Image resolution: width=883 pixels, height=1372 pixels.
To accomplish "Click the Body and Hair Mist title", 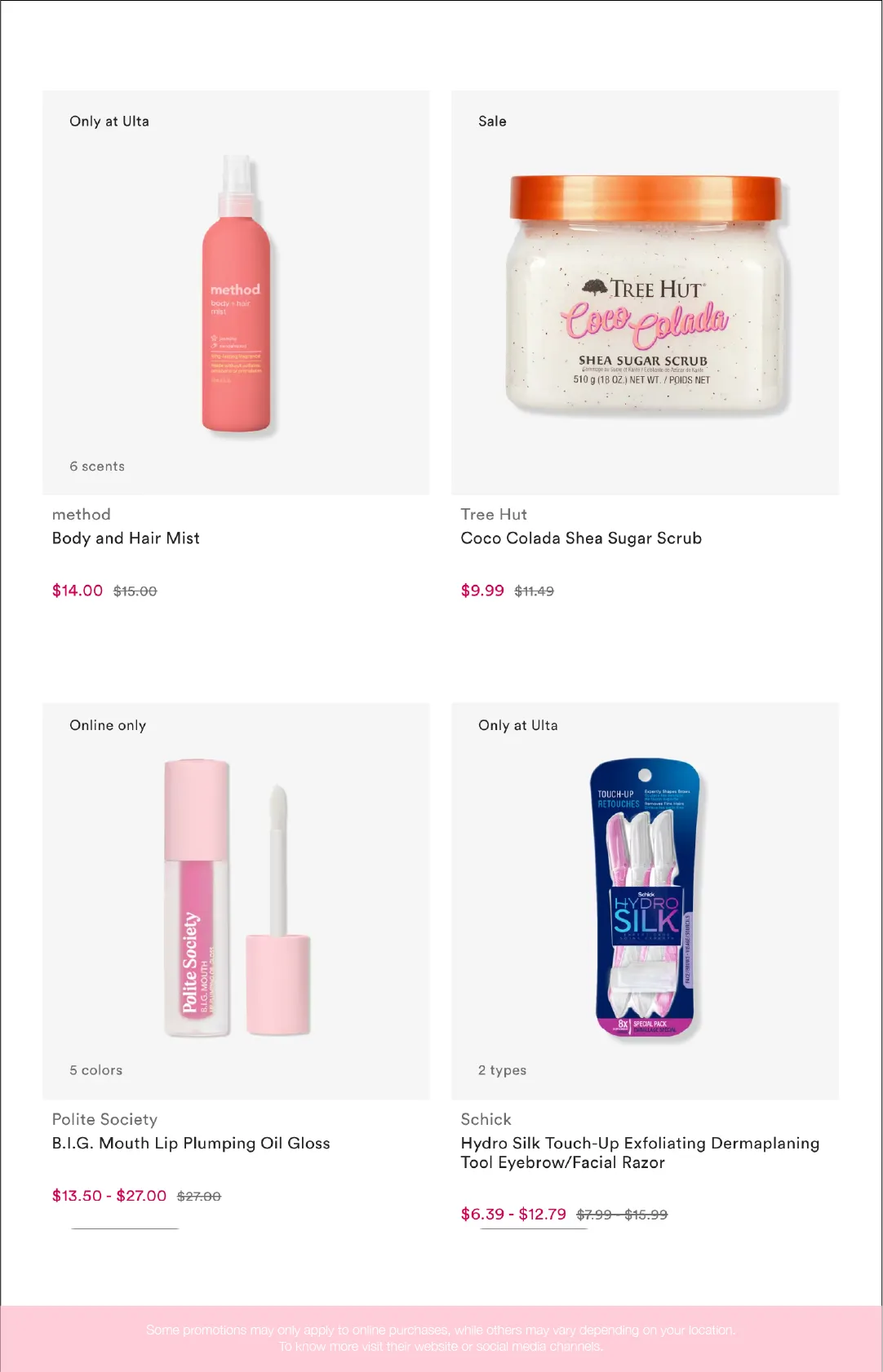I will (126, 538).
